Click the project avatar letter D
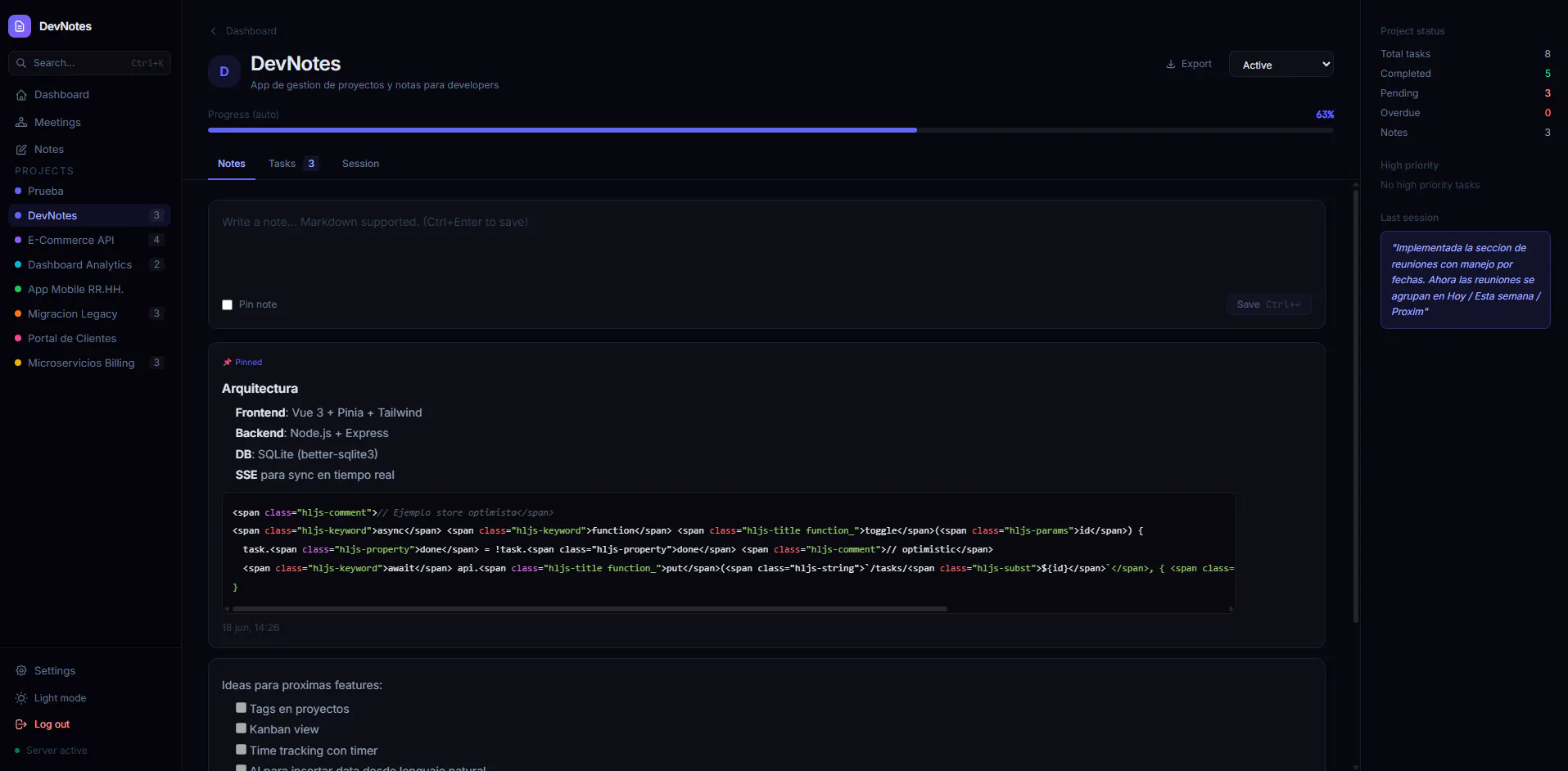This screenshot has width=1568, height=771. 224,72
